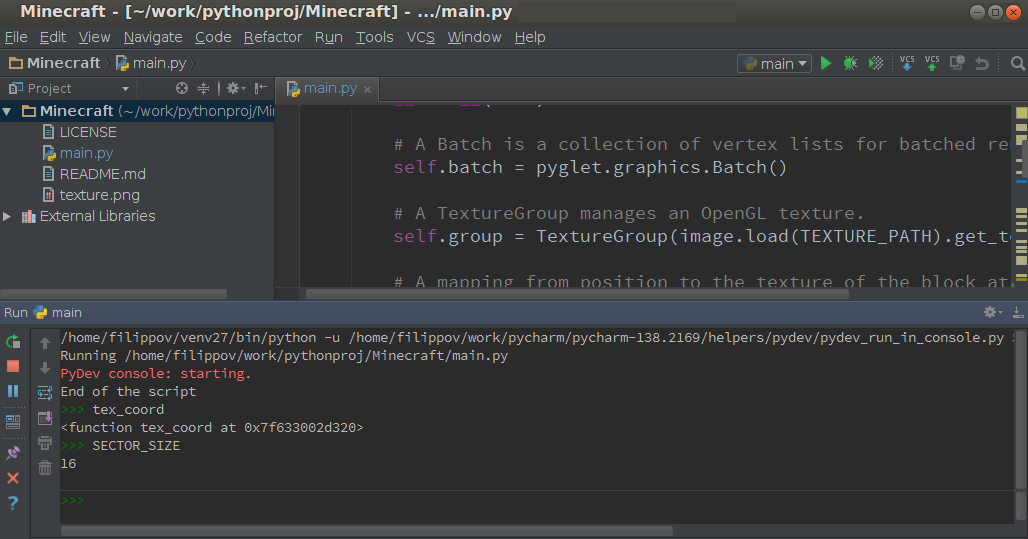Close the main.py editor tab

coord(367,89)
